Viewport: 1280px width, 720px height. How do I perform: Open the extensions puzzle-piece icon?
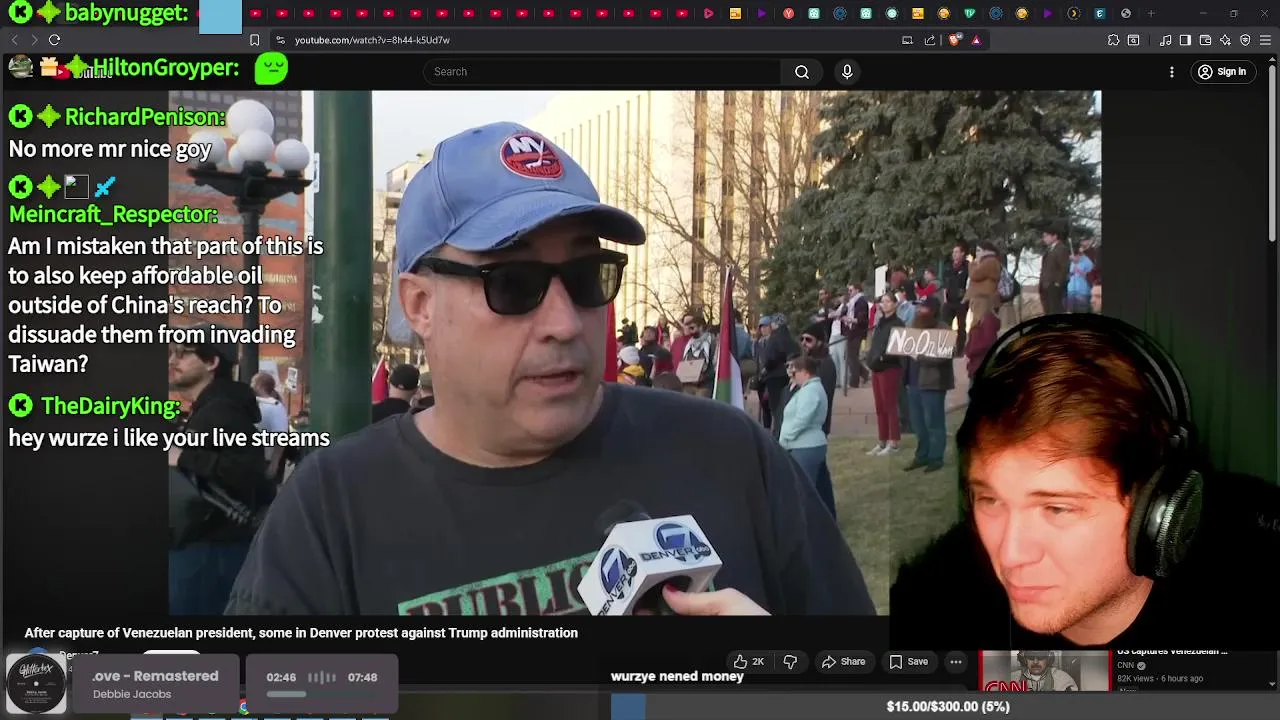[x=1113, y=40]
